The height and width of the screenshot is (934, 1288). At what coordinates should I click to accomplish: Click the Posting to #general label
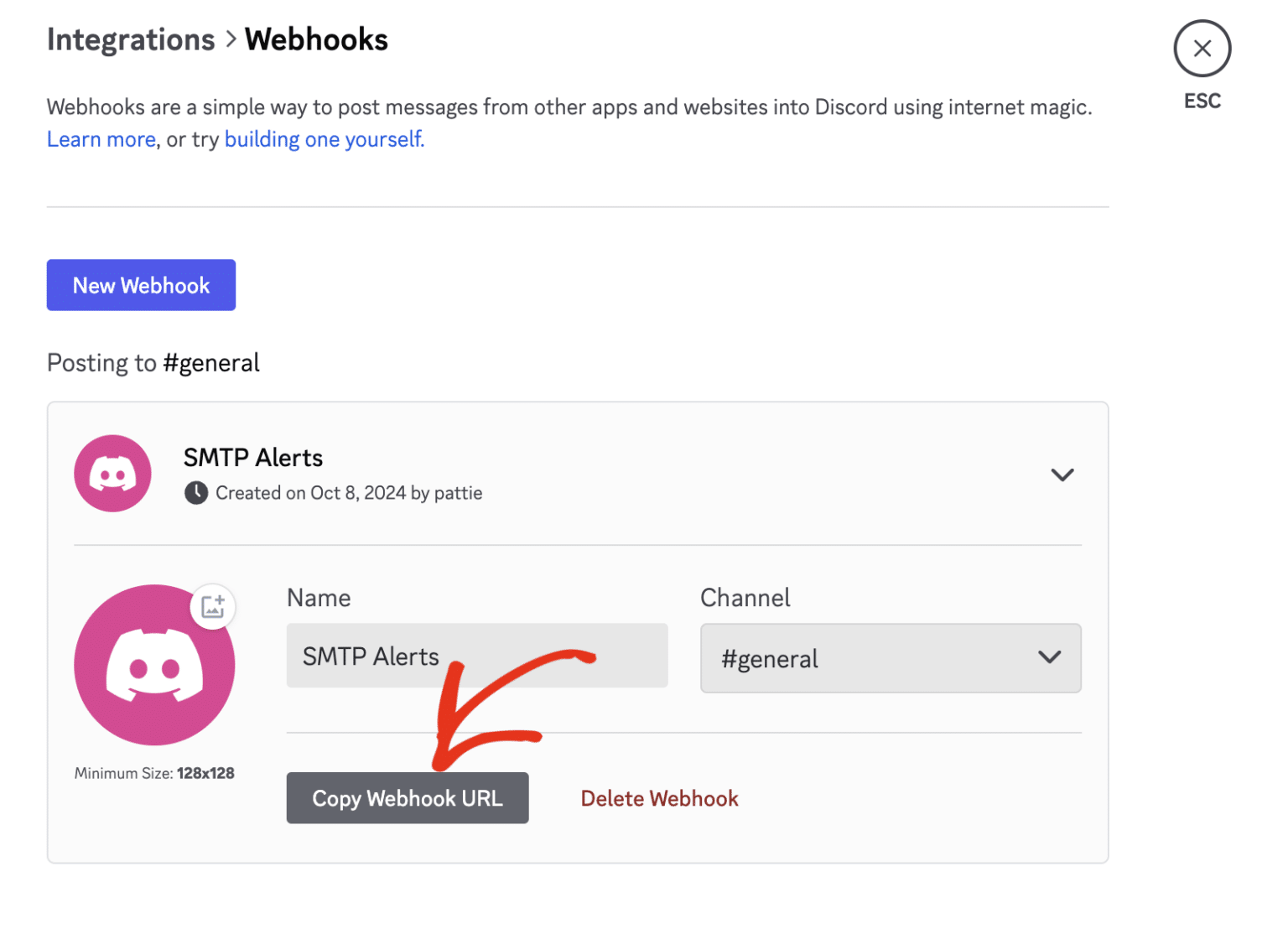point(153,362)
